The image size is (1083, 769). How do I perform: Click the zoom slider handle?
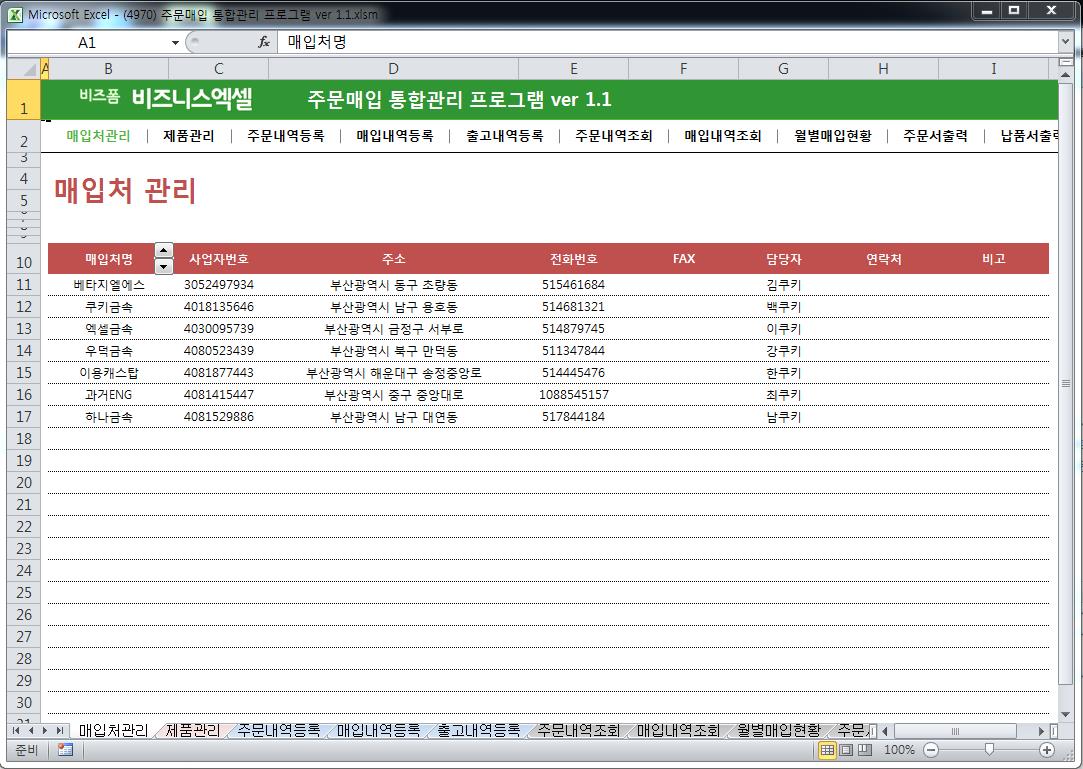[989, 750]
